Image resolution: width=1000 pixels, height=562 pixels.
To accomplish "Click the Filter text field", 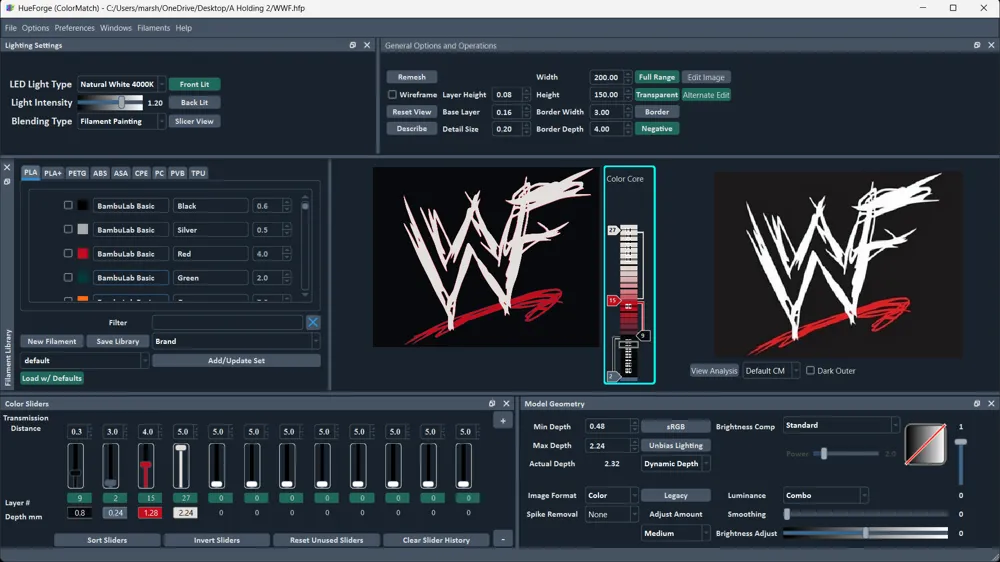I will point(228,322).
